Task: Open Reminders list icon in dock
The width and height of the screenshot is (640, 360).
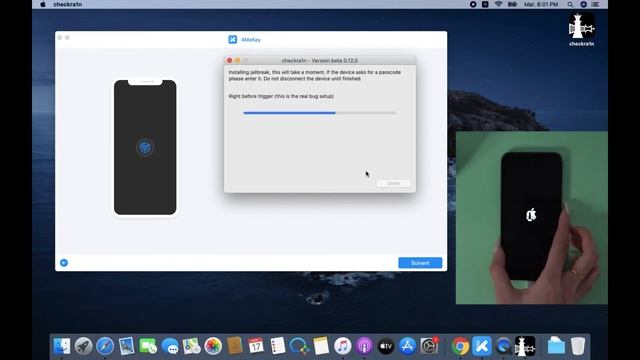Action: (278, 346)
